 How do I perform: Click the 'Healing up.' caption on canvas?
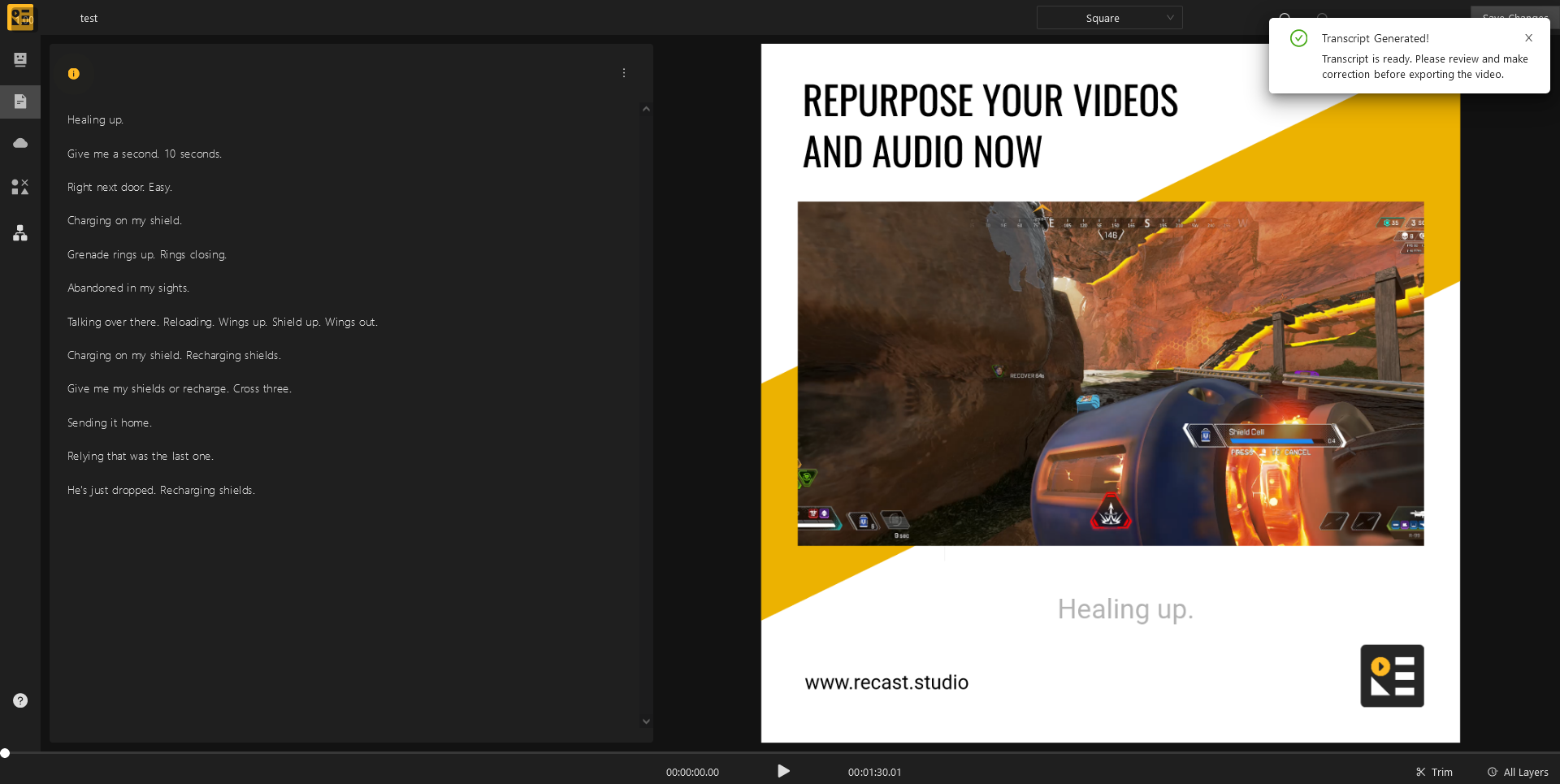click(x=1125, y=609)
